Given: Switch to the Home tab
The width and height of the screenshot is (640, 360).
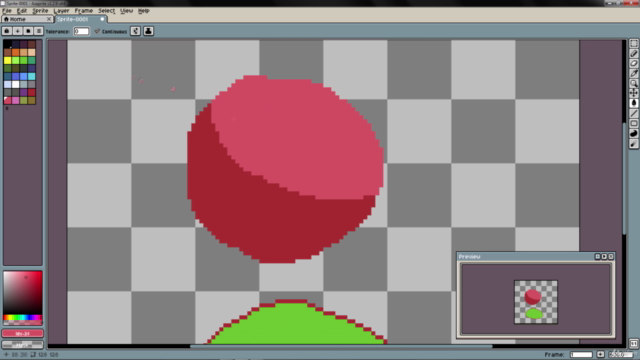Looking at the screenshot, I should (27, 19).
